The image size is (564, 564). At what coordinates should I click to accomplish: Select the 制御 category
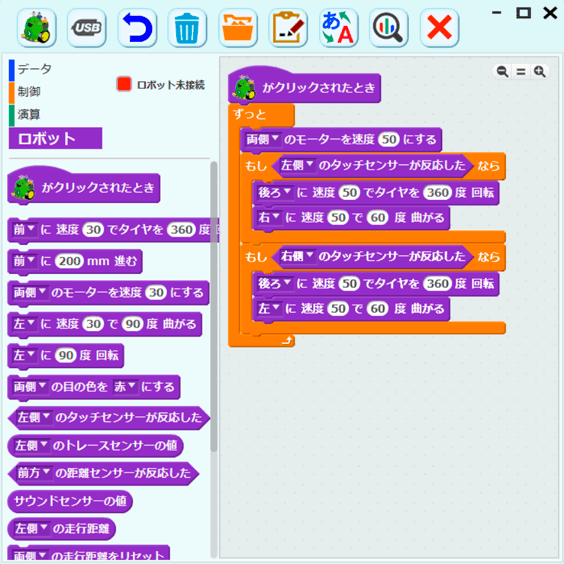(29, 92)
